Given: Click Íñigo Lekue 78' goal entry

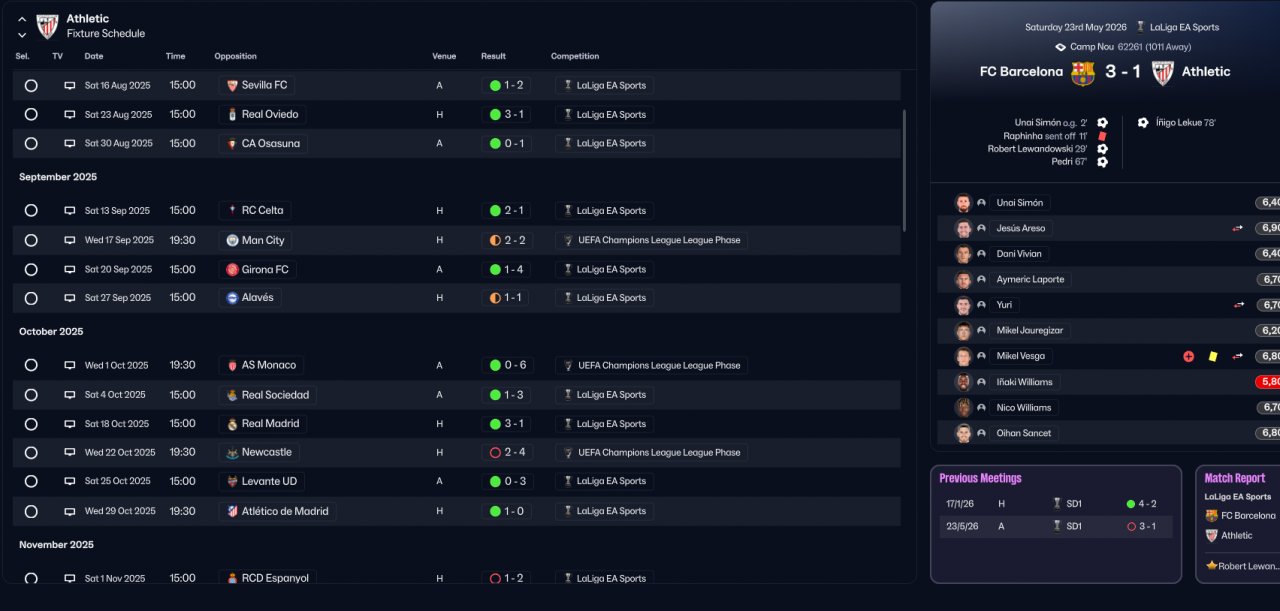Looking at the screenshot, I should [x=1185, y=123].
